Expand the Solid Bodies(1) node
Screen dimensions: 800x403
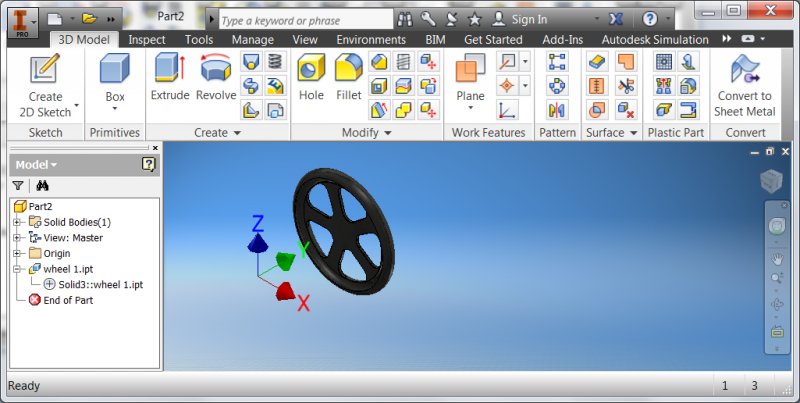(x=17, y=222)
